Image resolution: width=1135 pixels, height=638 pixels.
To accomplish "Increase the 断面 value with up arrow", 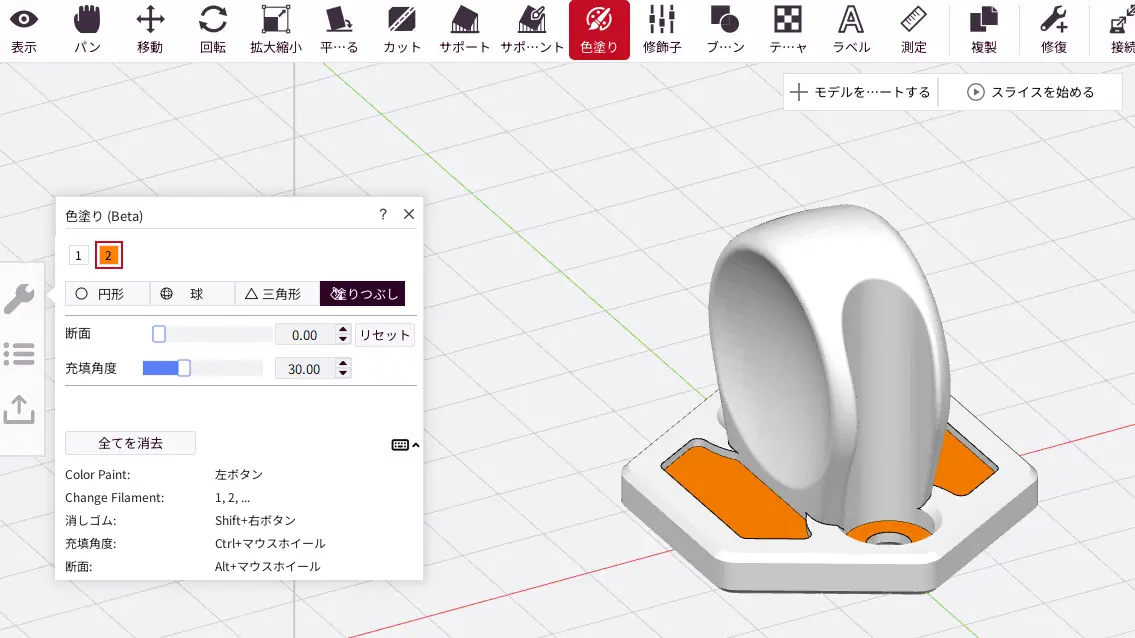I will point(344,330).
